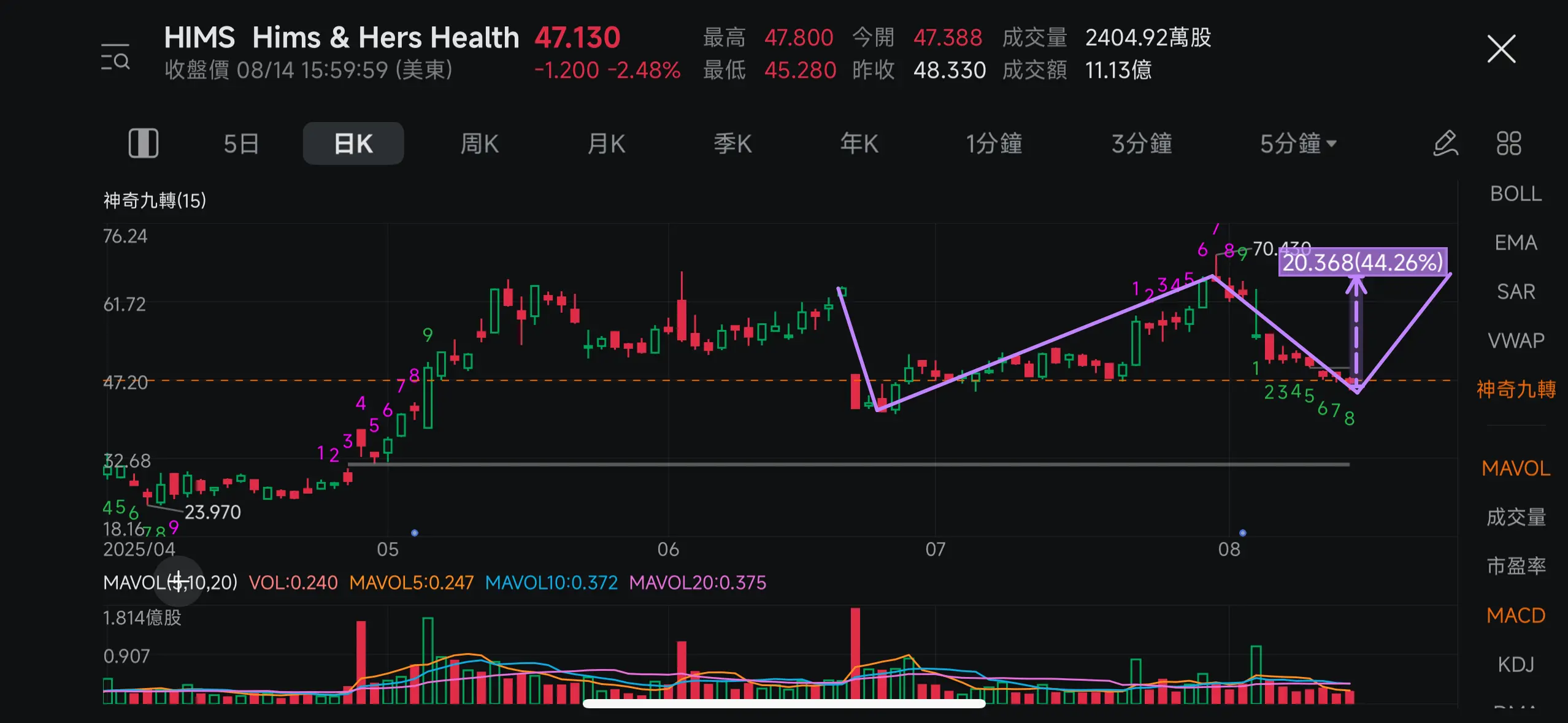Click the 70.430 high price marker
The image size is (1568, 723).
(x=1282, y=249)
